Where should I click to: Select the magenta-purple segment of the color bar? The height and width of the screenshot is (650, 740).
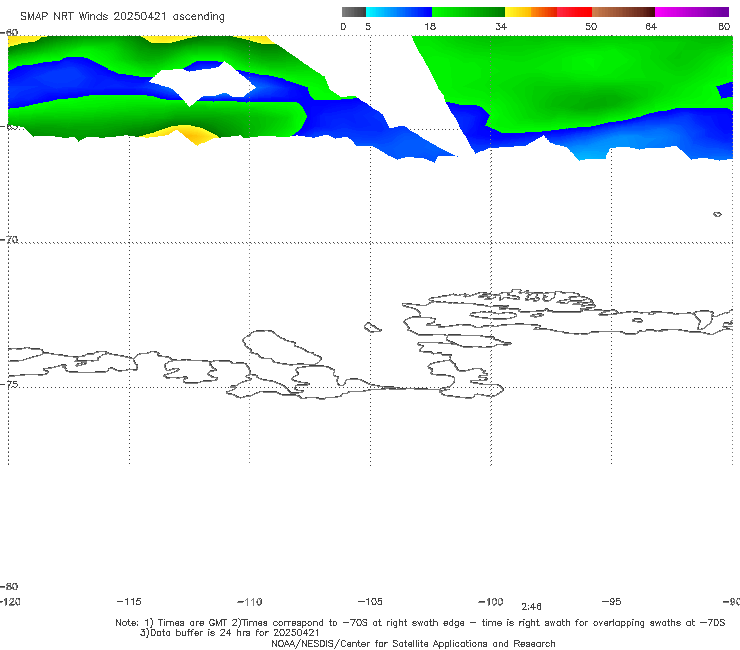tap(692, 12)
